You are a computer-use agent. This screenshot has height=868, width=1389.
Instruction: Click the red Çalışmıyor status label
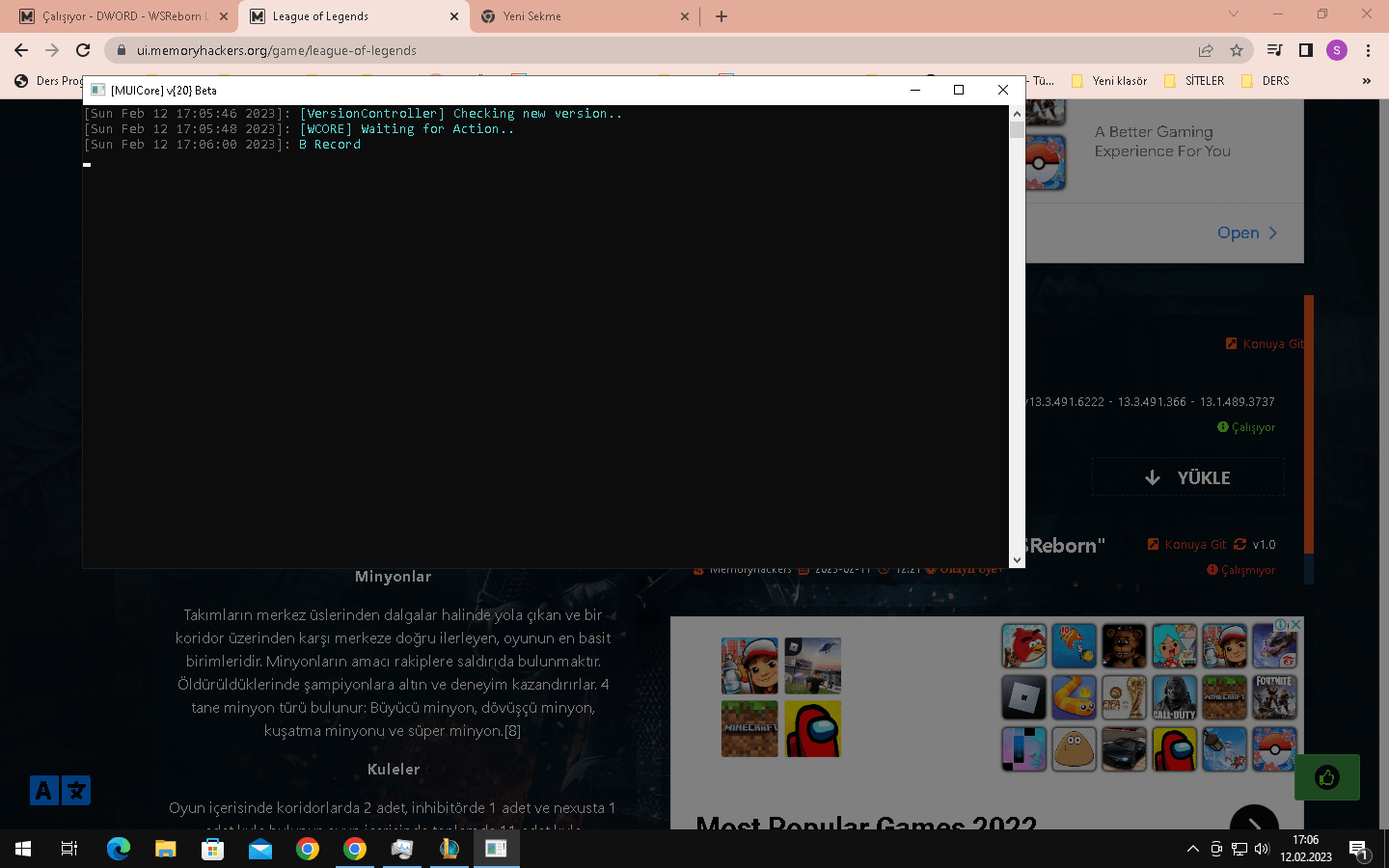point(1240,570)
